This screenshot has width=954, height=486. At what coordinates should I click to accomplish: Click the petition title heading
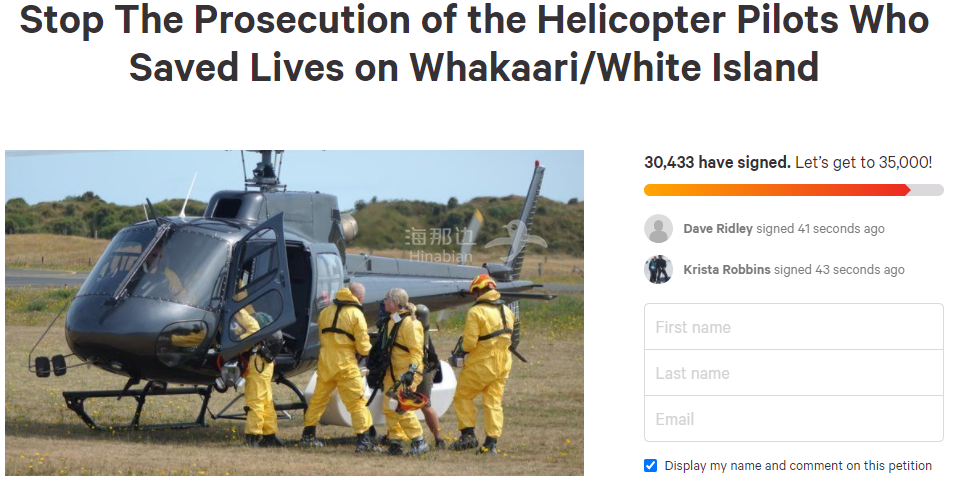[474, 43]
